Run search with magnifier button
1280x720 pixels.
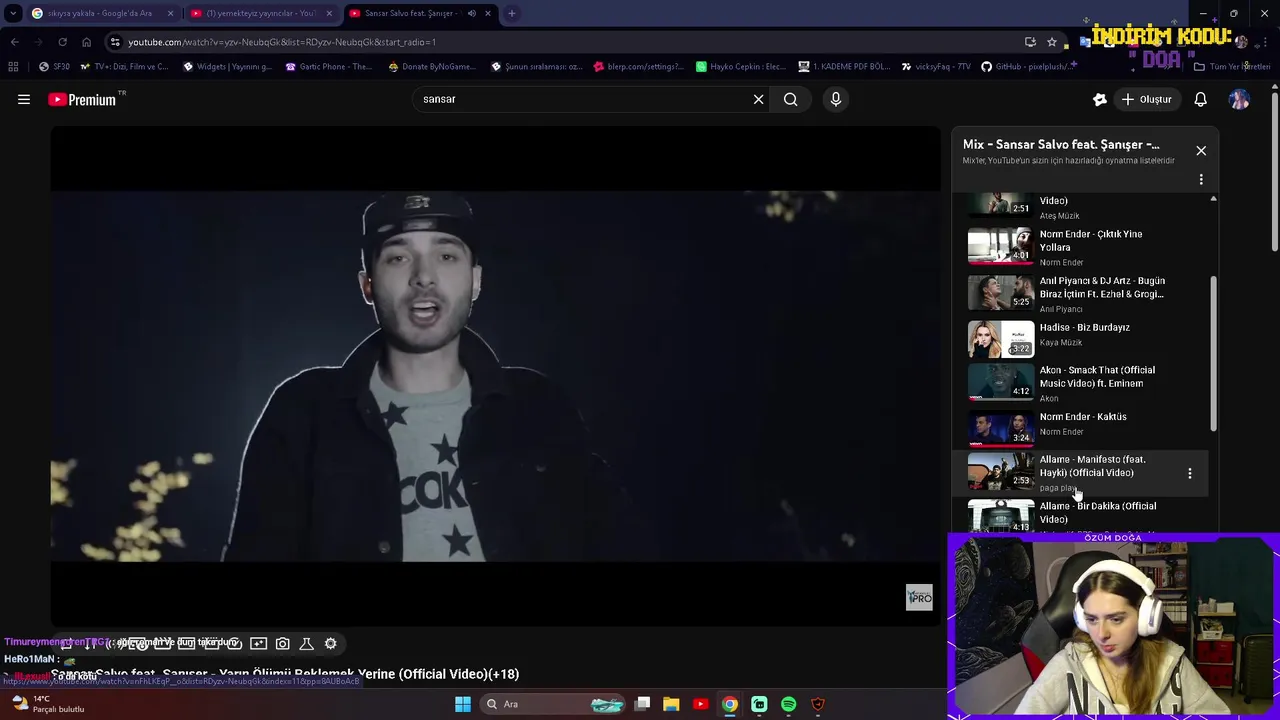click(x=791, y=99)
